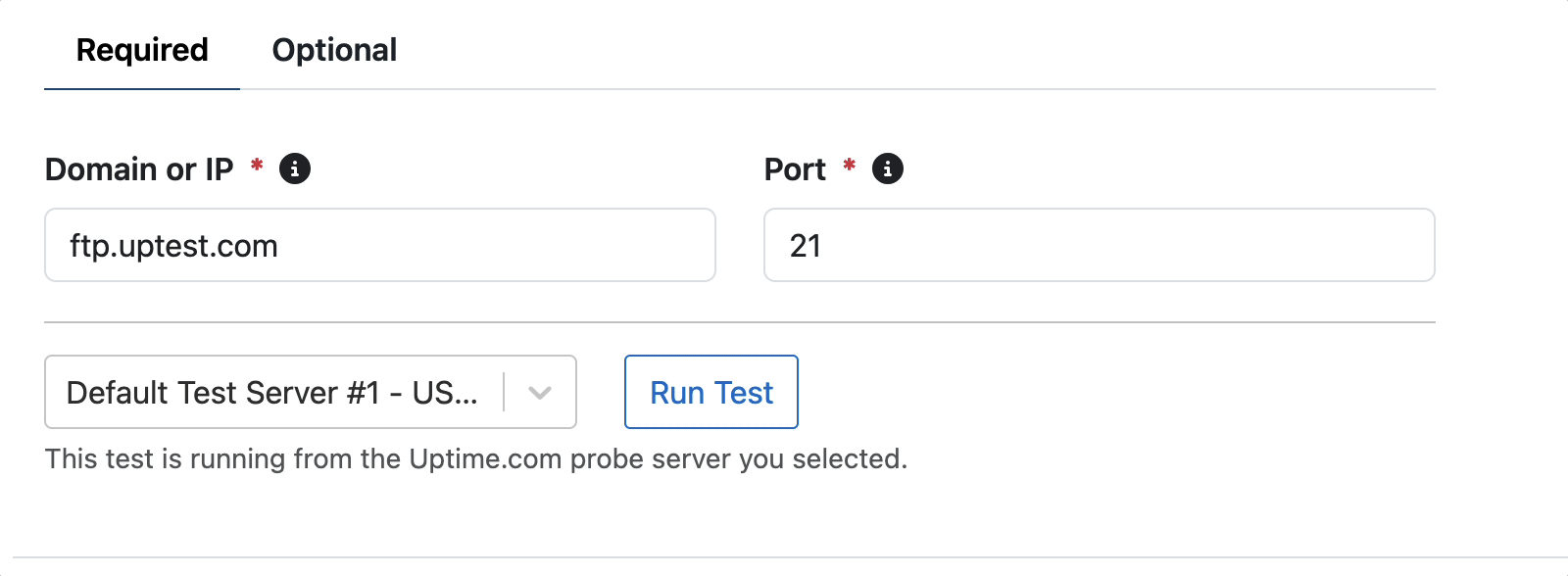Switch to the Optional tab
1568x576 pixels.
(x=334, y=50)
